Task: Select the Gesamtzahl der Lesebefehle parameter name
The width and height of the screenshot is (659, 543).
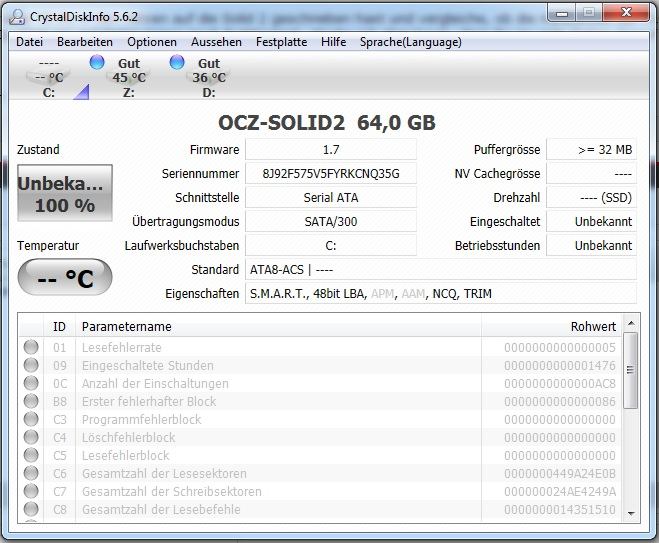Action: [x=161, y=510]
